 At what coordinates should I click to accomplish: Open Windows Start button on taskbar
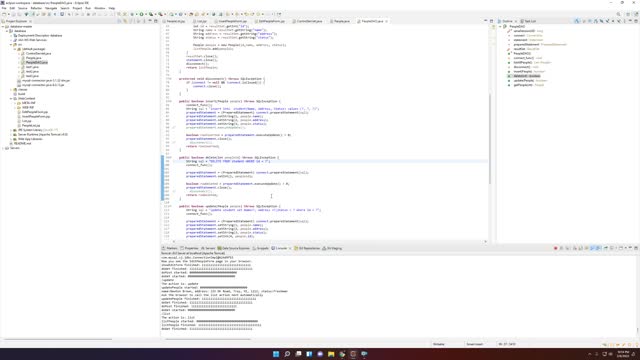coord(276,354)
